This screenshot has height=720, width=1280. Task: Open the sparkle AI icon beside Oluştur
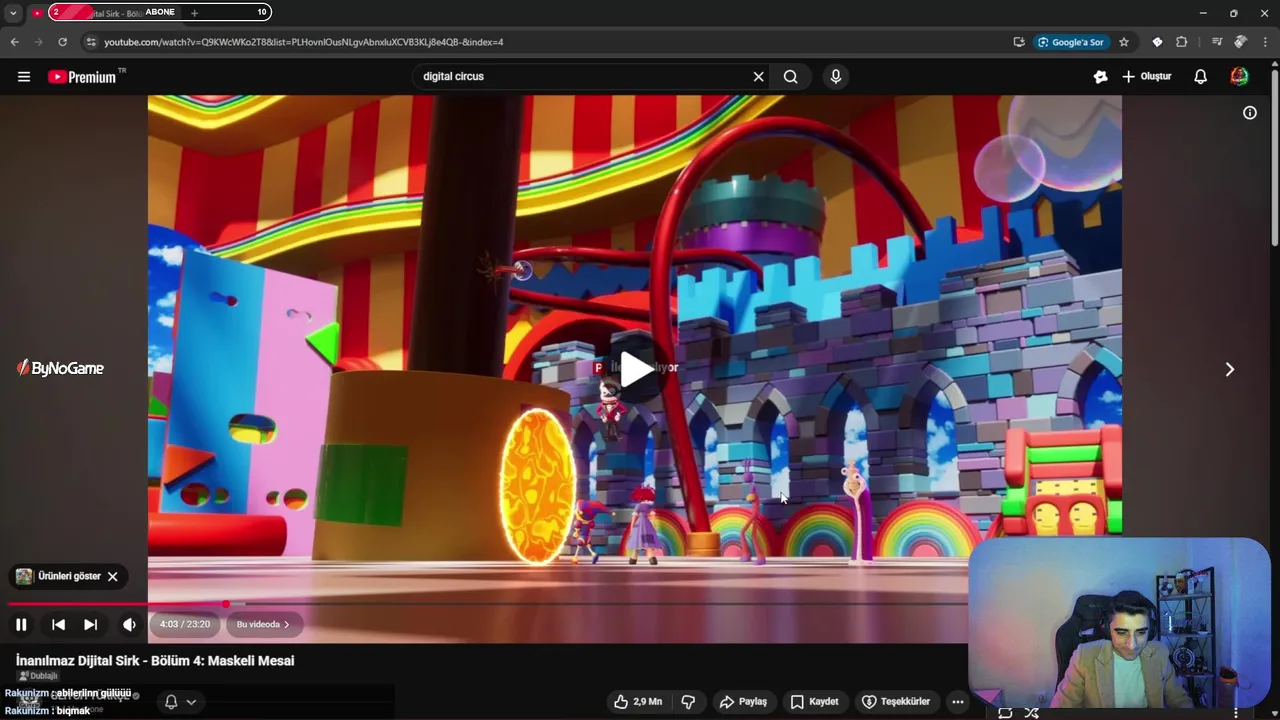pyautogui.click(x=1100, y=76)
